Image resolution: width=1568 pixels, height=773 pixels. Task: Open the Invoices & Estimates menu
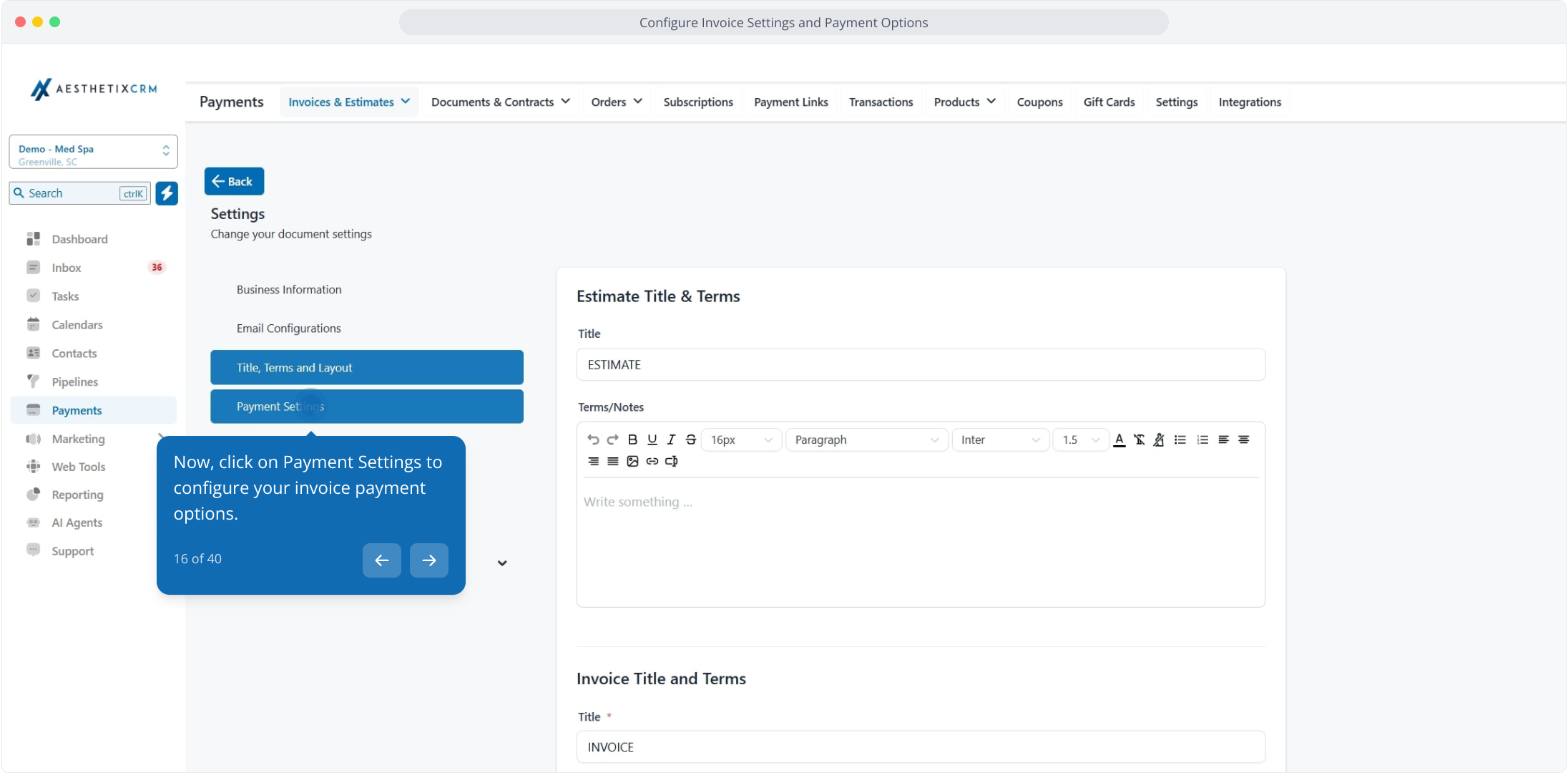pos(349,102)
